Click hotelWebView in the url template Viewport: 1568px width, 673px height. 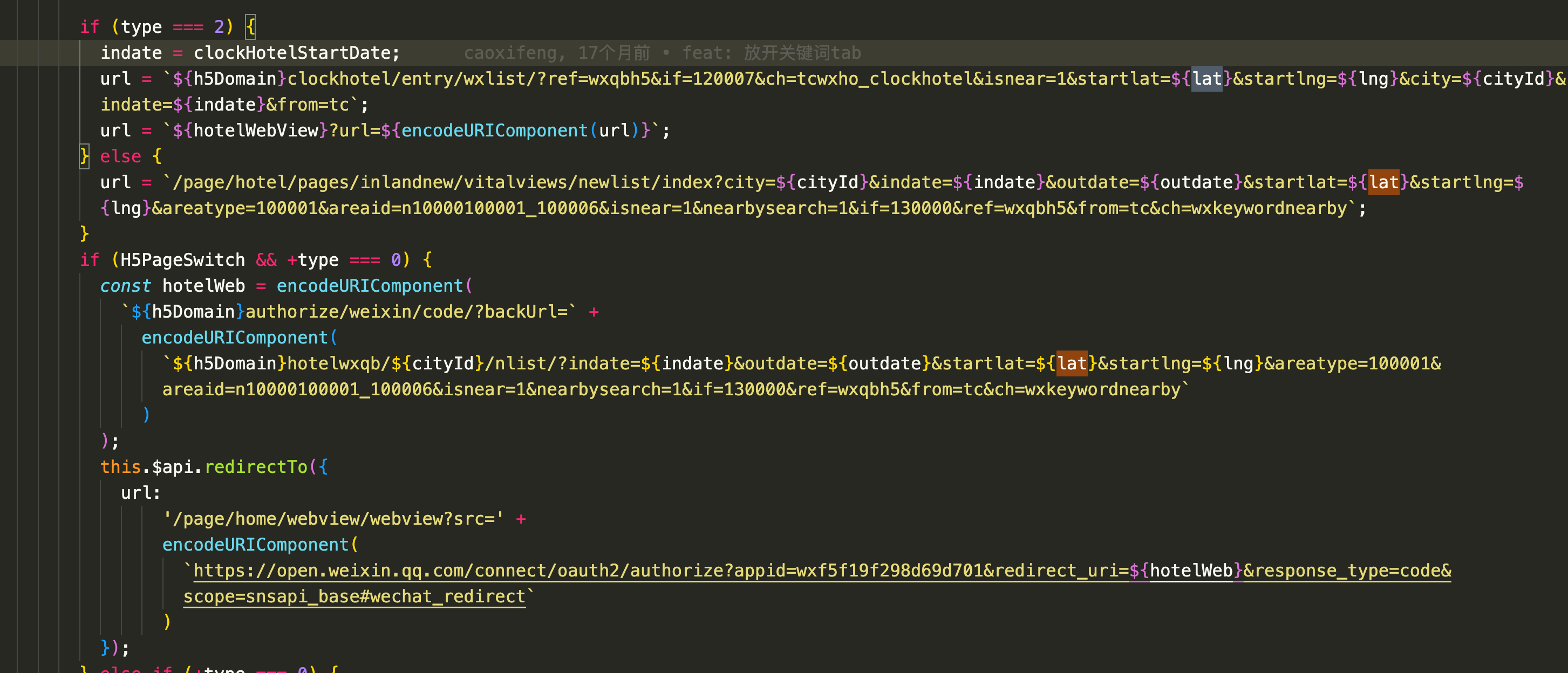pyautogui.click(x=256, y=131)
